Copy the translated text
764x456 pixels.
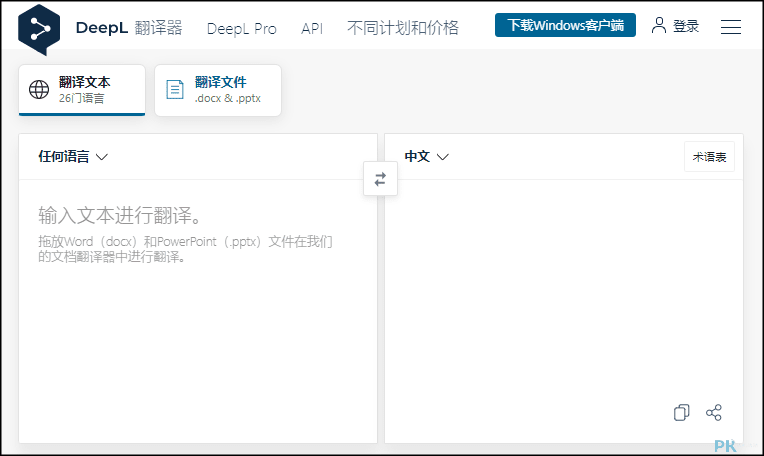(x=681, y=413)
